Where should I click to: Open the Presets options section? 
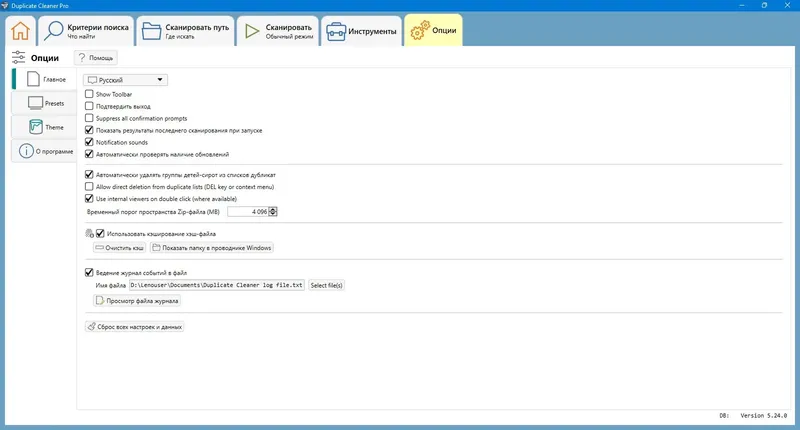44,103
